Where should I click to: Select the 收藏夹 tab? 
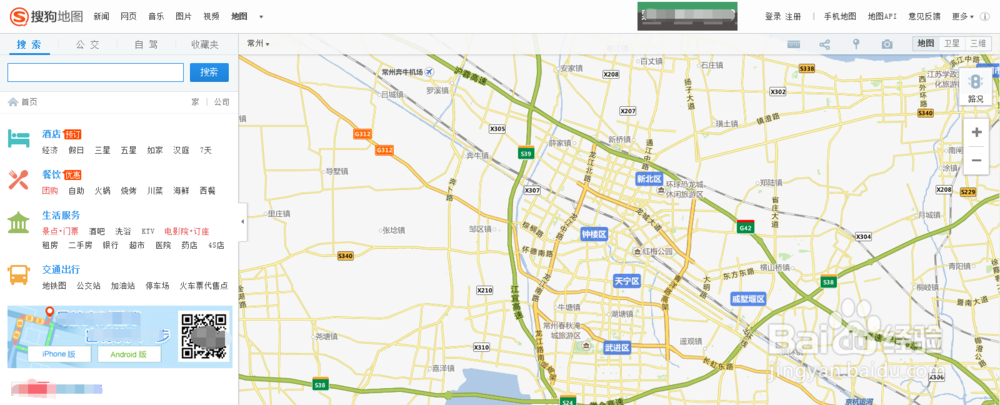205,45
